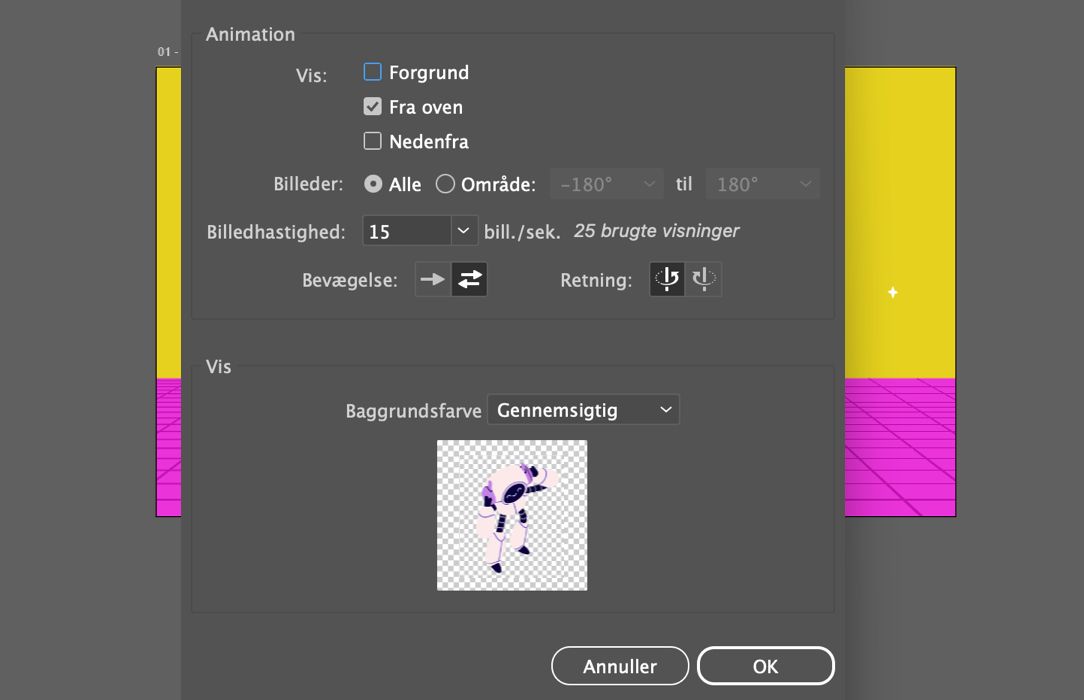The image size is (1084, 700).
Task: Click the 'Bevægelse:' label
Action: (350, 280)
